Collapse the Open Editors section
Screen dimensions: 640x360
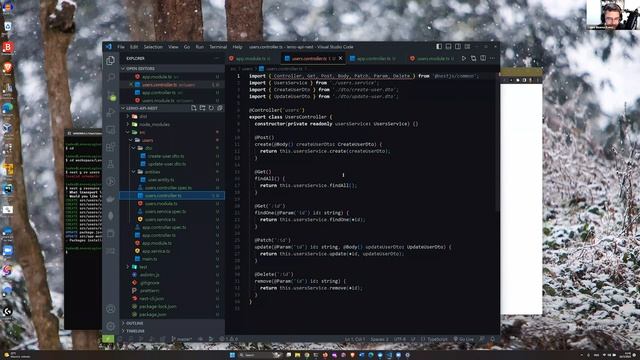172,69
